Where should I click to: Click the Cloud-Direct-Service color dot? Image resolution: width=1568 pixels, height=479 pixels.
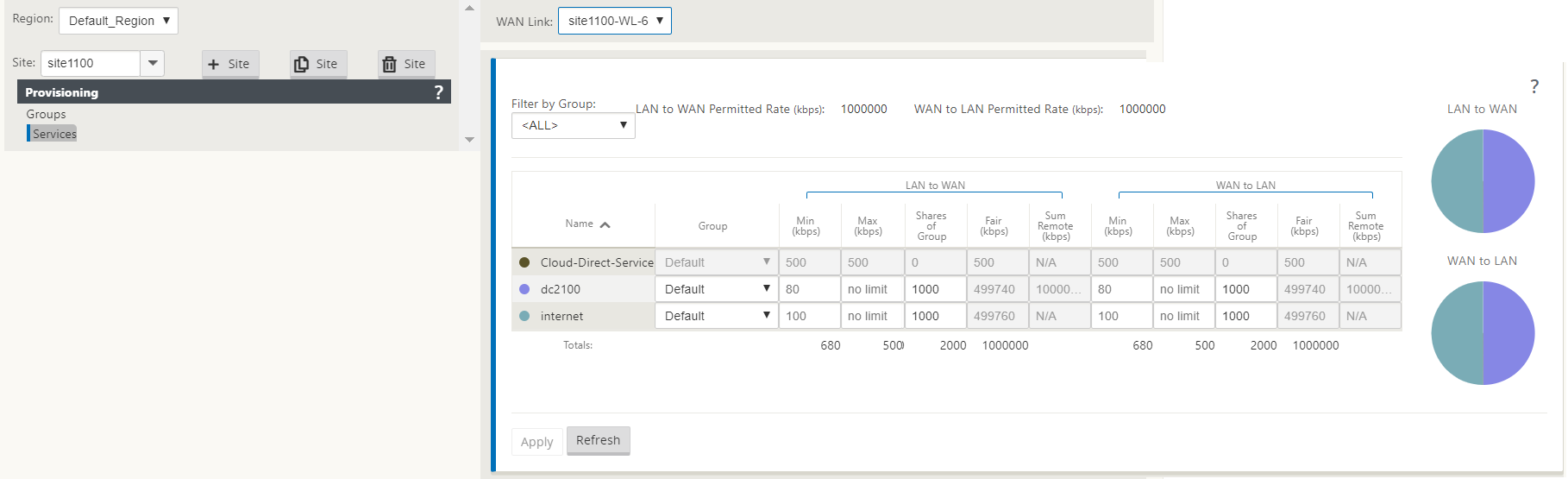tap(524, 262)
